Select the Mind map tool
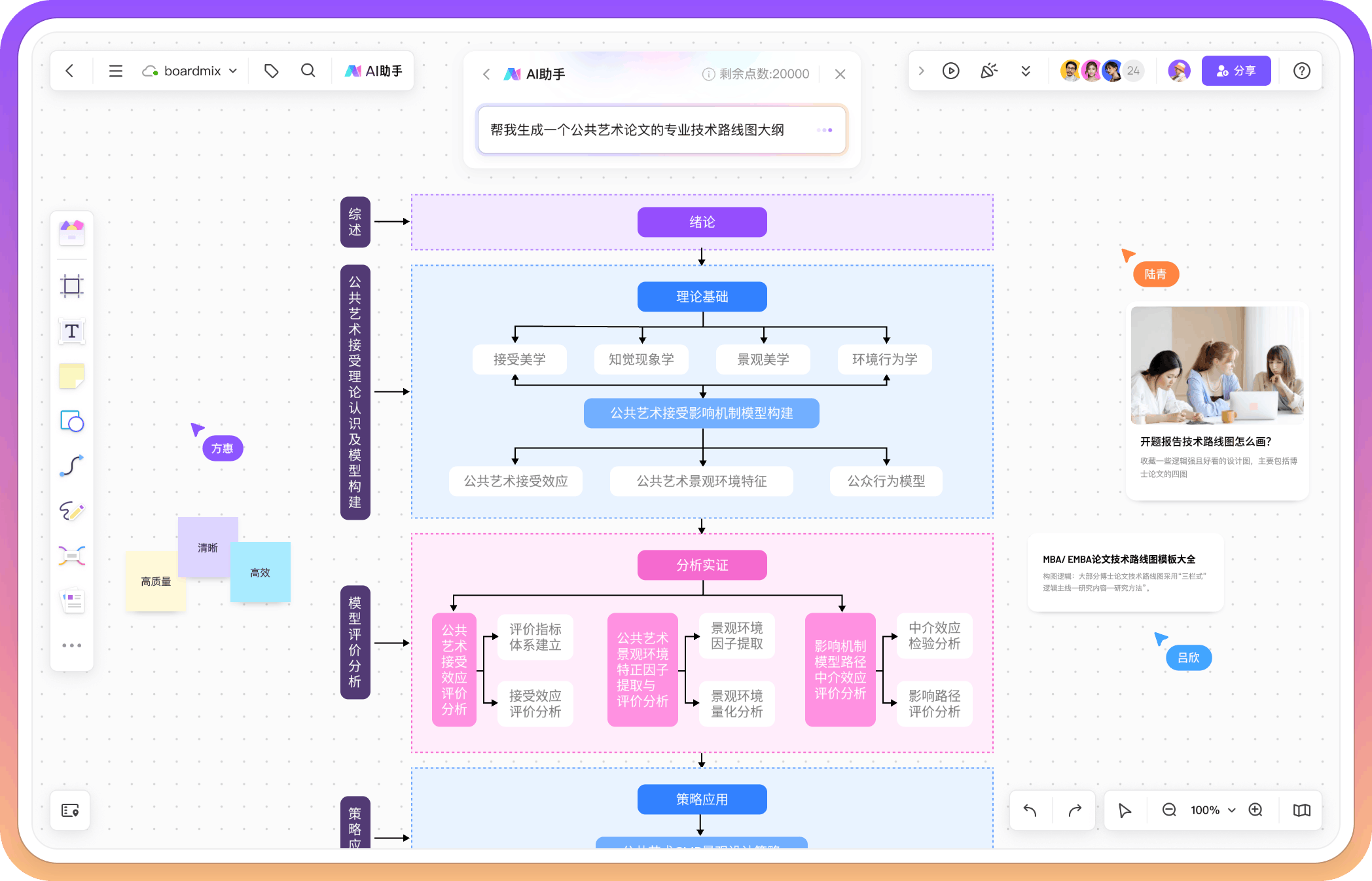This screenshot has height=881, width=1372. [x=72, y=556]
